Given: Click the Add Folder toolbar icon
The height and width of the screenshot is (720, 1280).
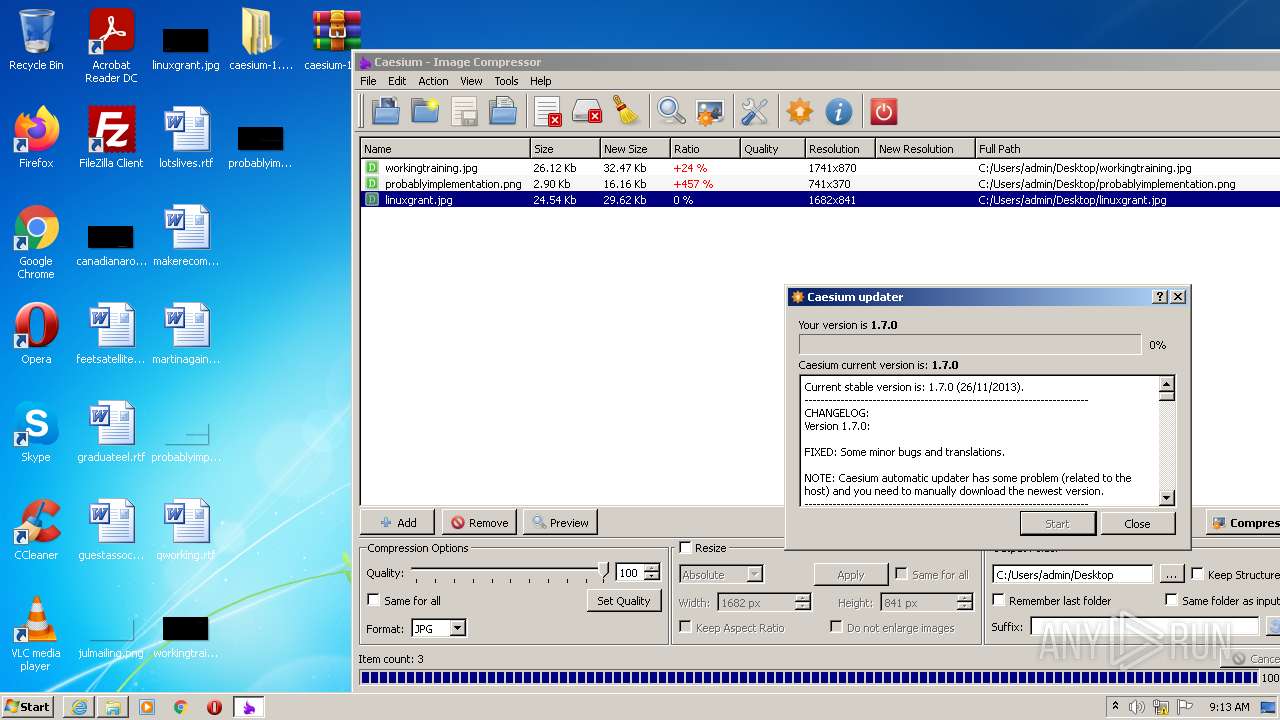Looking at the screenshot, I should point(425,111).
